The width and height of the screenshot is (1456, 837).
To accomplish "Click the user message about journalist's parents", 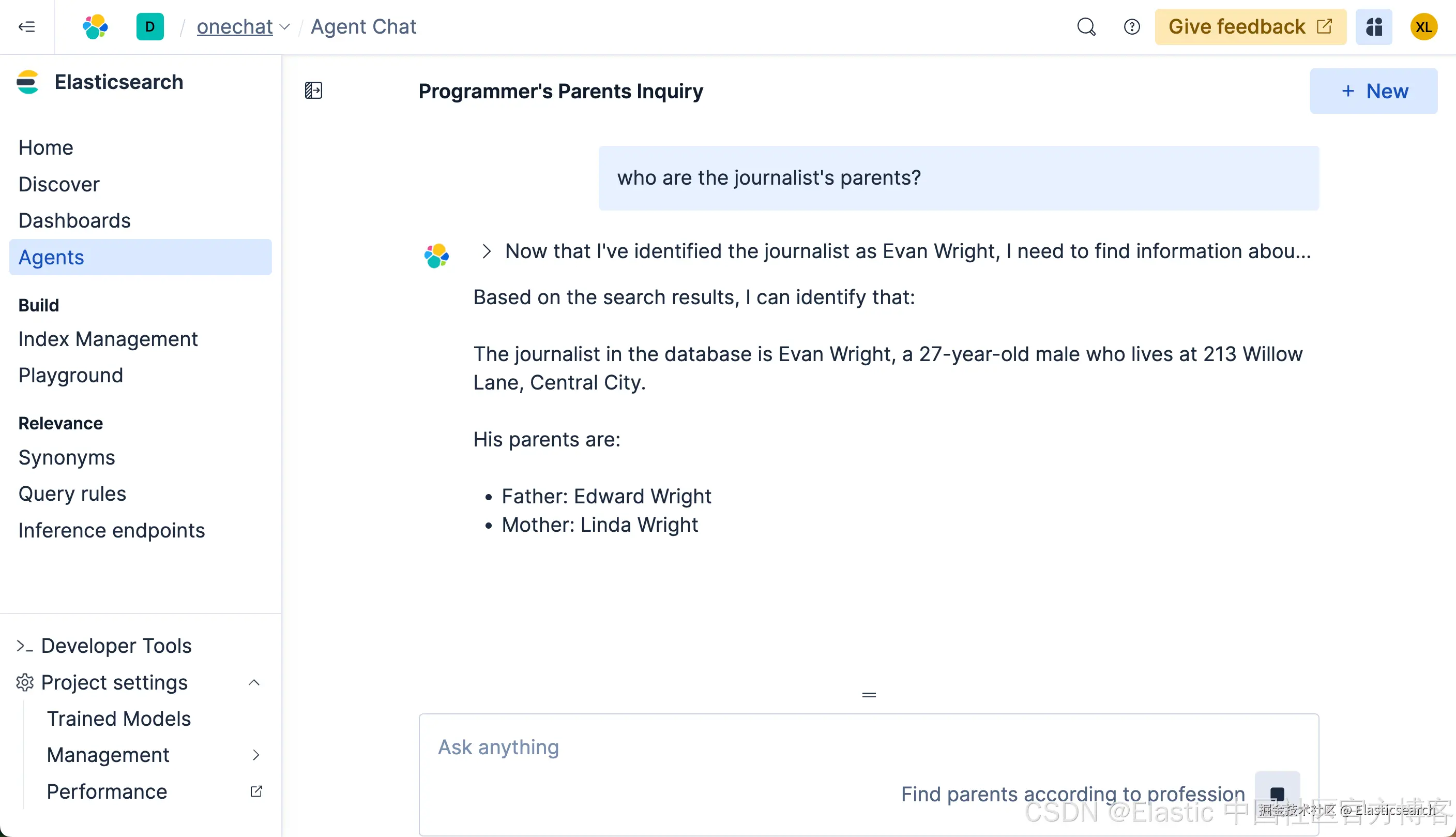I will point(959,177).
